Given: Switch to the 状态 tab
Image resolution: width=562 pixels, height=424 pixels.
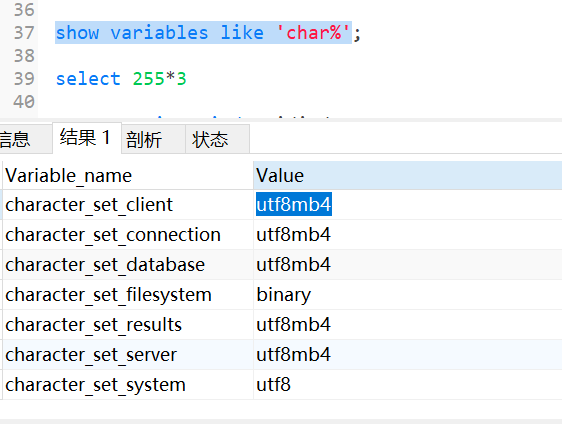Looking at the screenshot, I should click(217, 139).
